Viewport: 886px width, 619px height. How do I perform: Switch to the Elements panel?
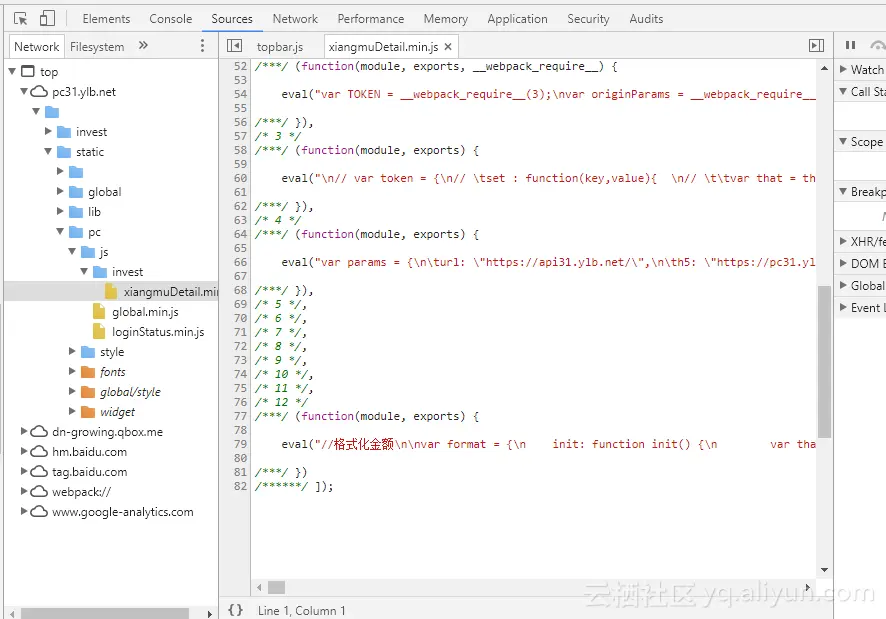106,19
